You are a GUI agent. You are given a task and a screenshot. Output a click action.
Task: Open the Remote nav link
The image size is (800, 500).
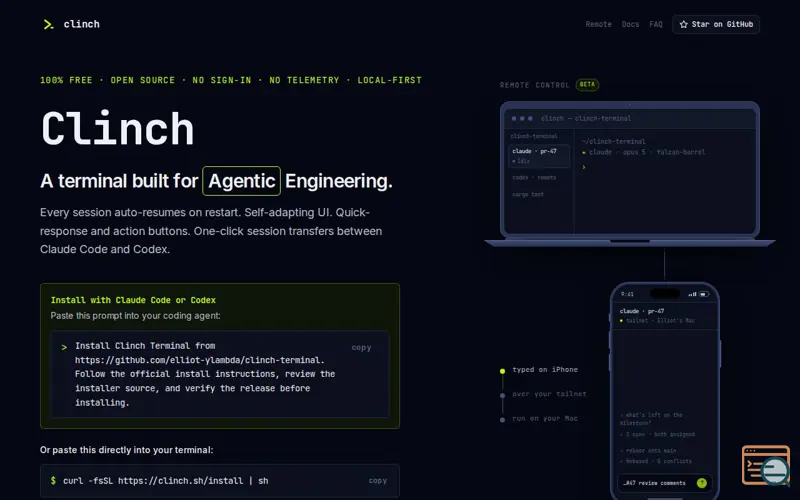point(598,24)
